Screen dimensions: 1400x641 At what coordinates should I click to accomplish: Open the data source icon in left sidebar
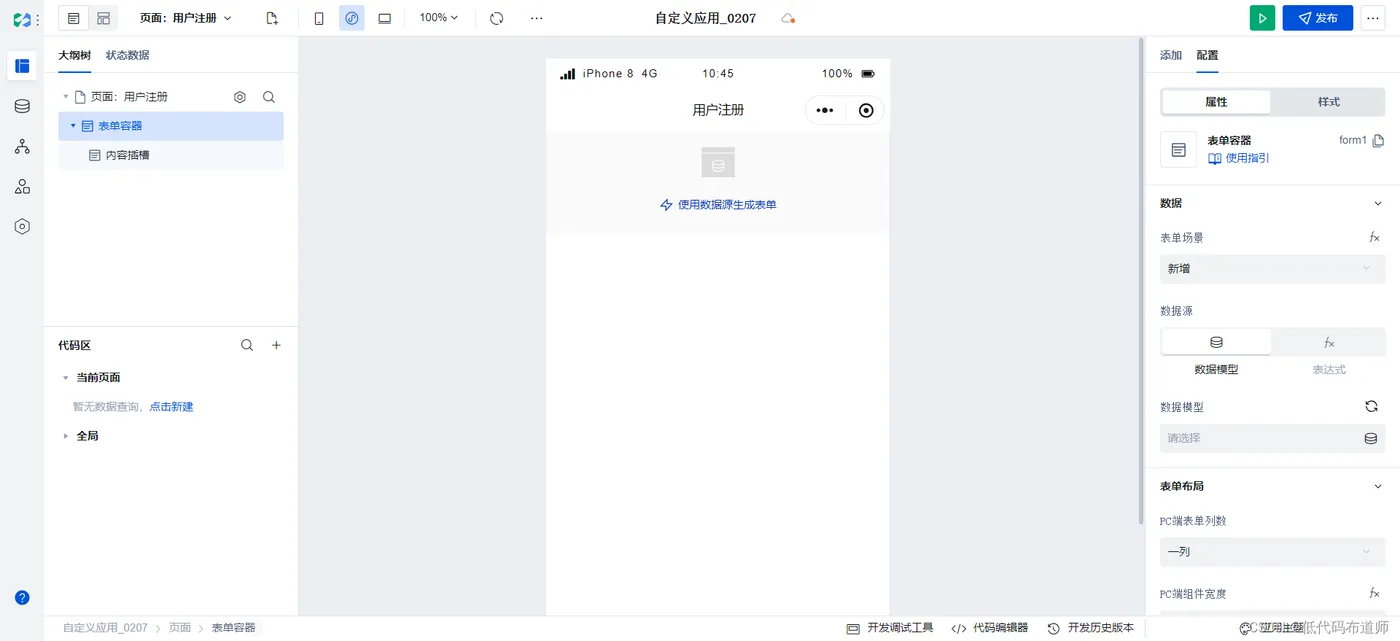tap(22, 106)
